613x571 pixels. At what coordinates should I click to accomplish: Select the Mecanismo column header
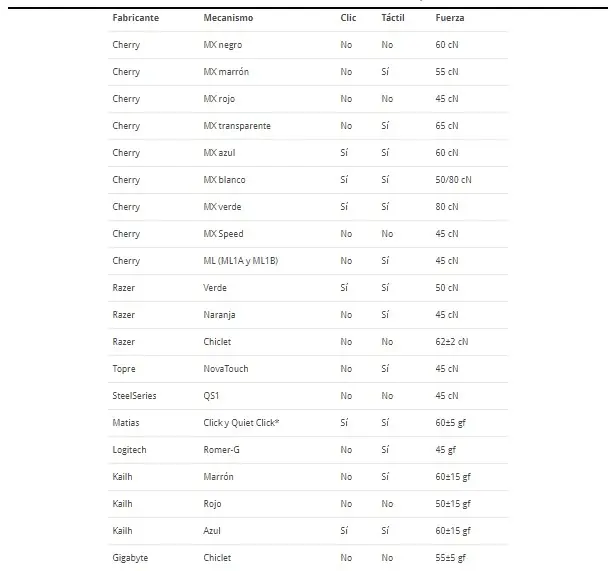tap(228, 18)
